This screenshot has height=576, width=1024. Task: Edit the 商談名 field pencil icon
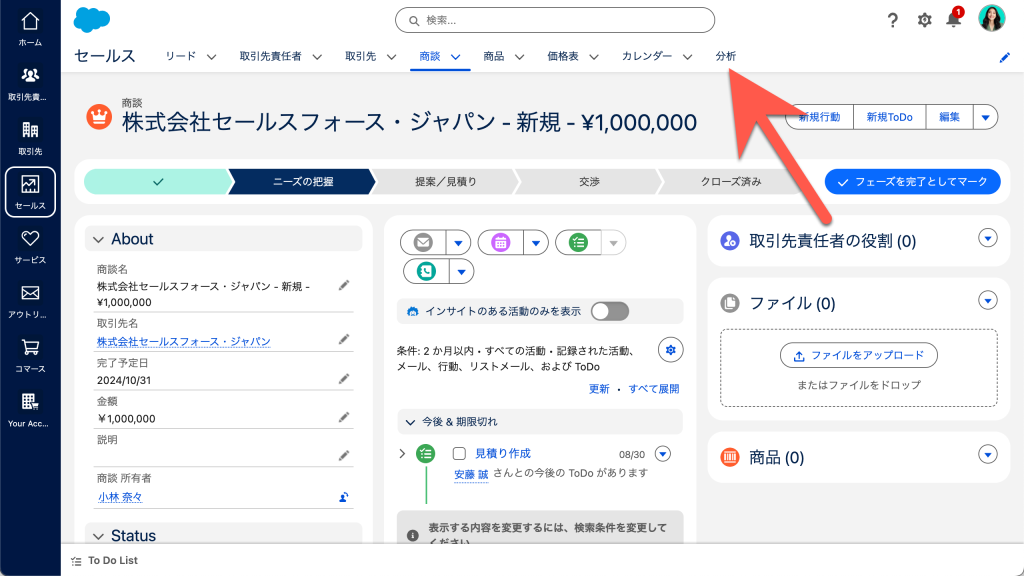344,285
